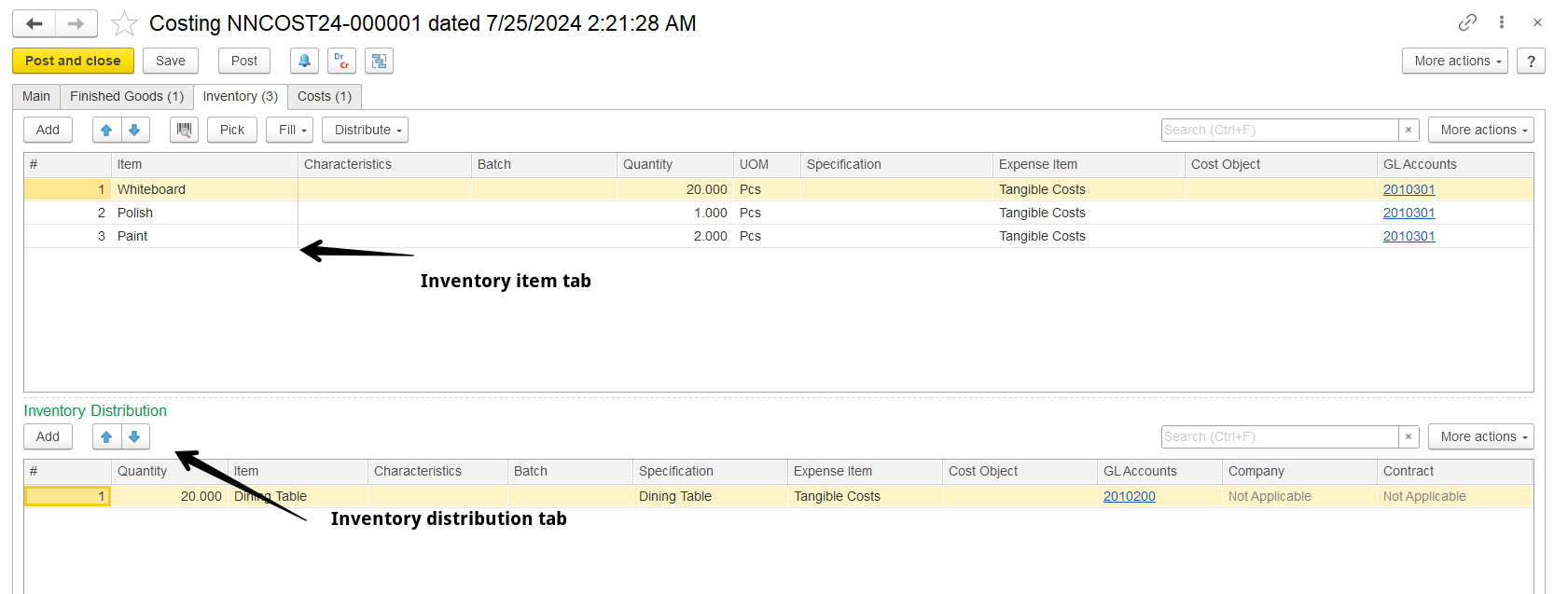1568x594 pixels.
Task: Open the three-dot options menu
Action: coord(1502,22)
